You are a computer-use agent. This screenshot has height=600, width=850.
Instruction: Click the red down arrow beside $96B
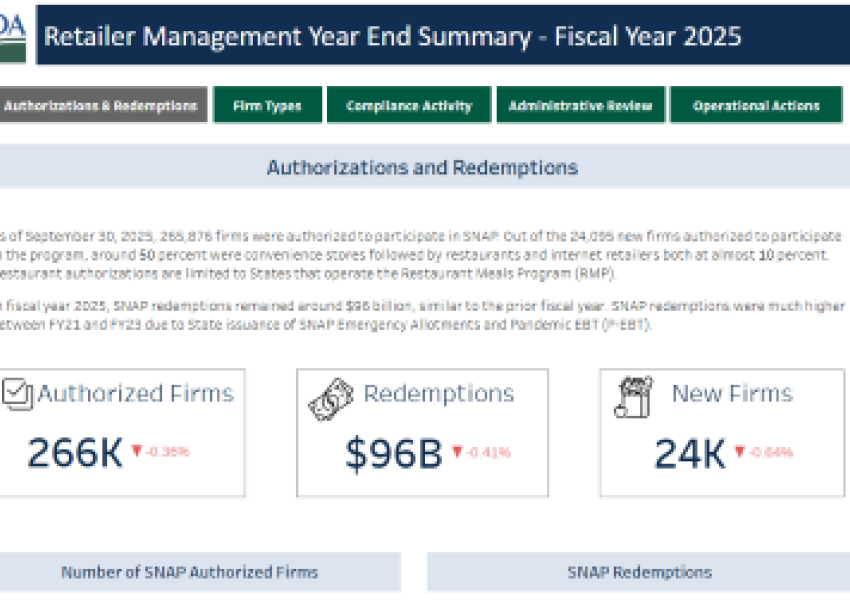[x=457, y=451]
